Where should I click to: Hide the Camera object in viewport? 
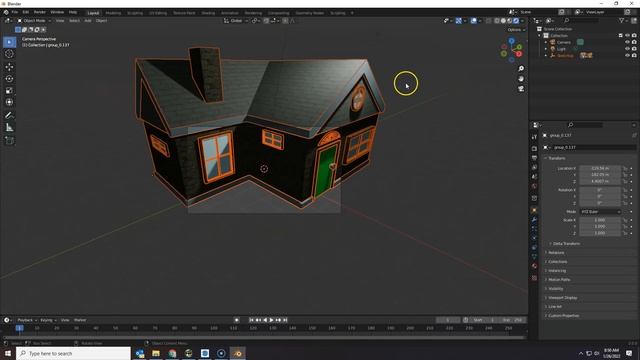pos(627,42)
